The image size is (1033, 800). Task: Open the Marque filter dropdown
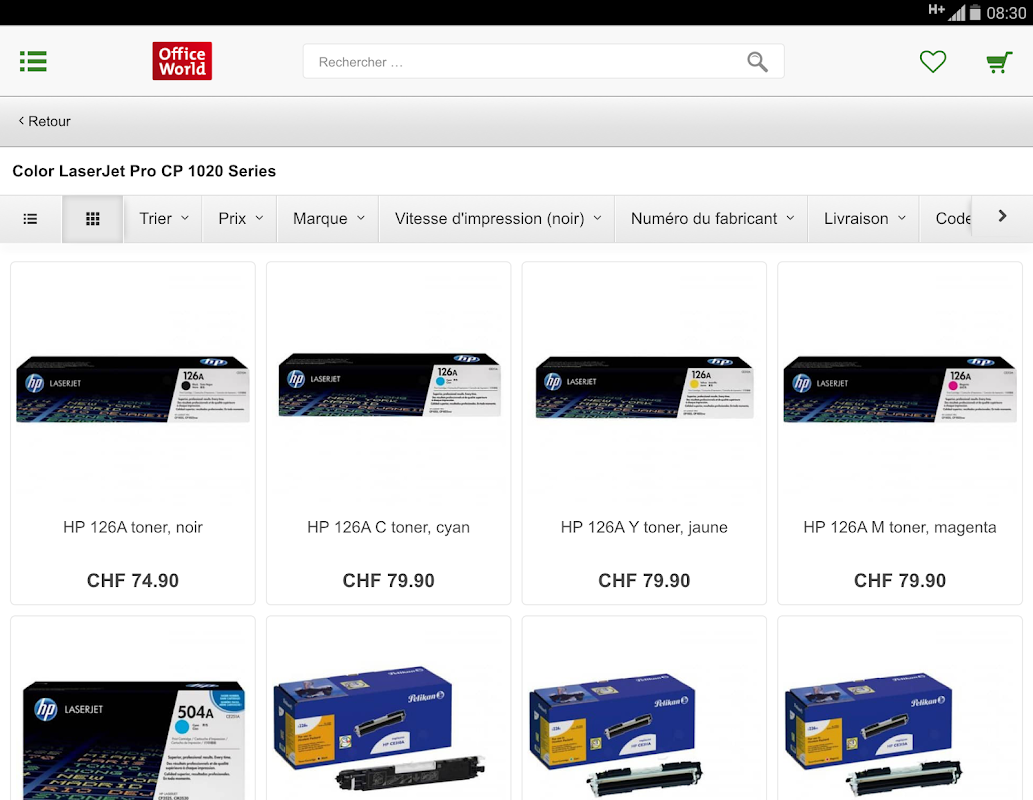(328, 219)
